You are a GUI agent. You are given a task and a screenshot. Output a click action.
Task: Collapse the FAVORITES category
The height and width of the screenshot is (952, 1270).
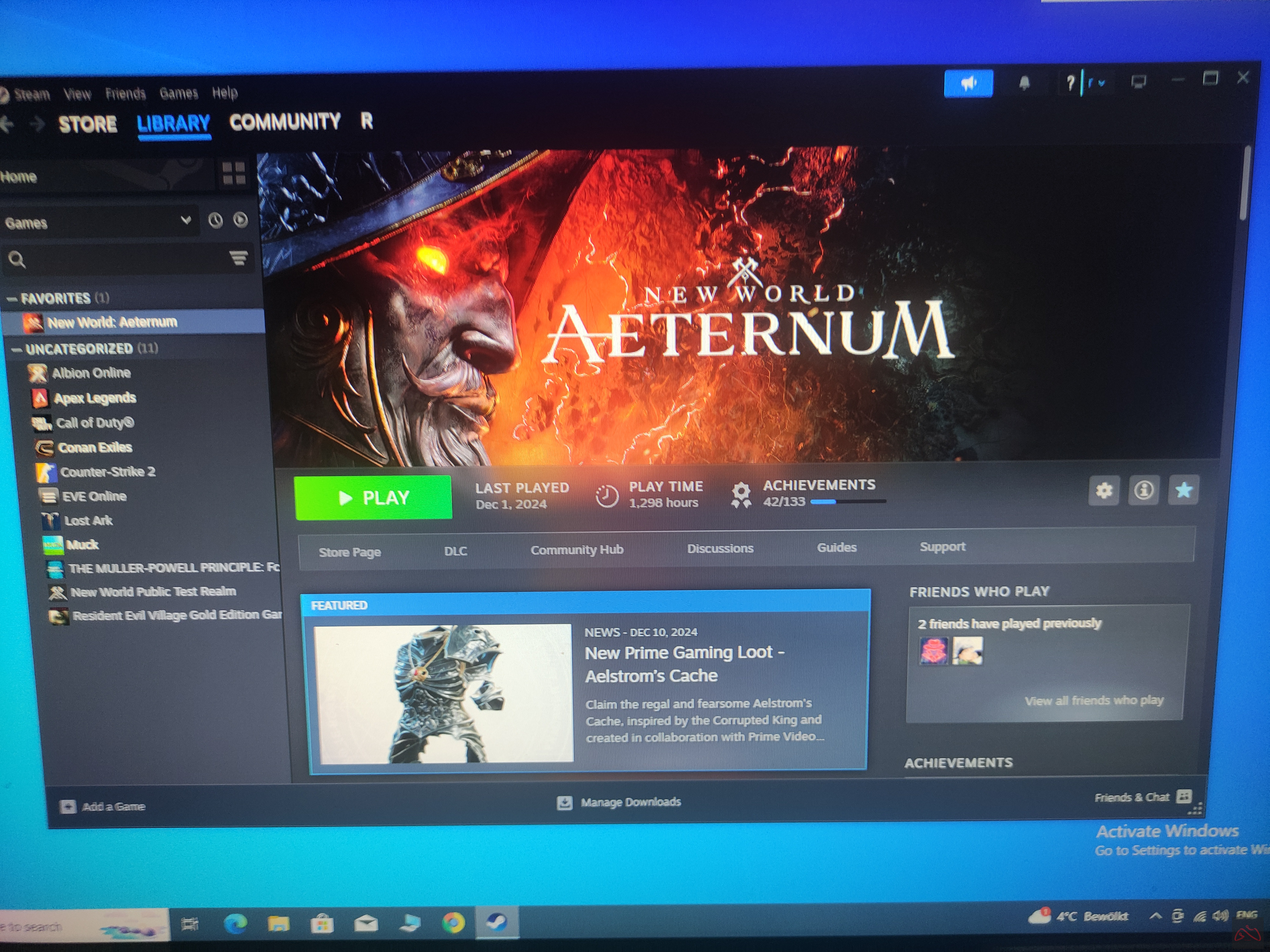[x=11, y=299]
